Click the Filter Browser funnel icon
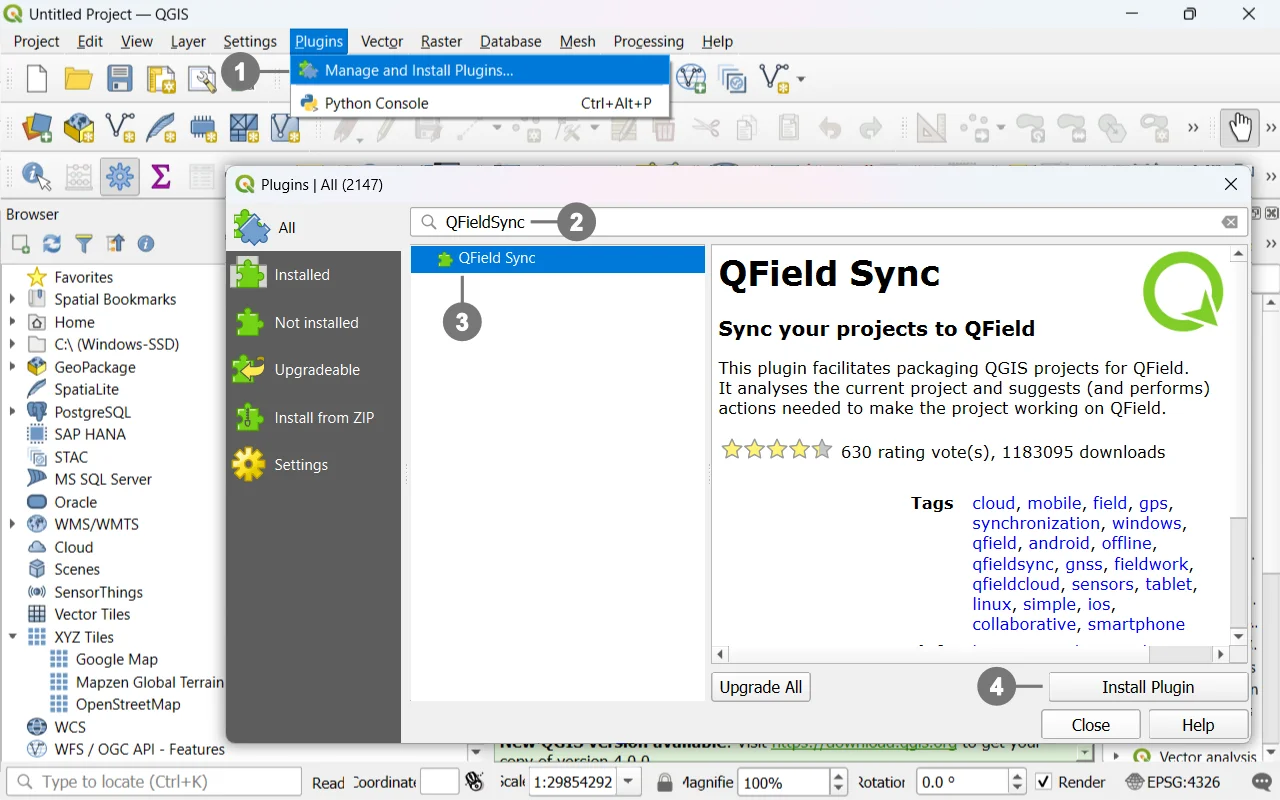 84,244
